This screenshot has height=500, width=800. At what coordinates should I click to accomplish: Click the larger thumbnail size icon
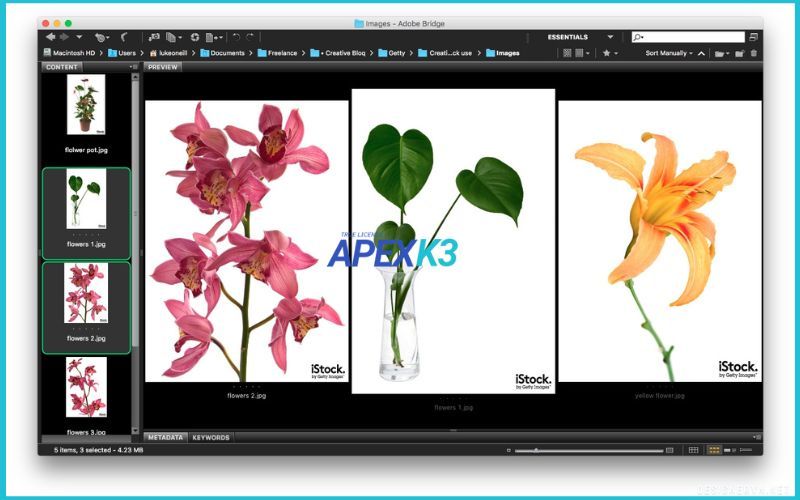point(670,450)
